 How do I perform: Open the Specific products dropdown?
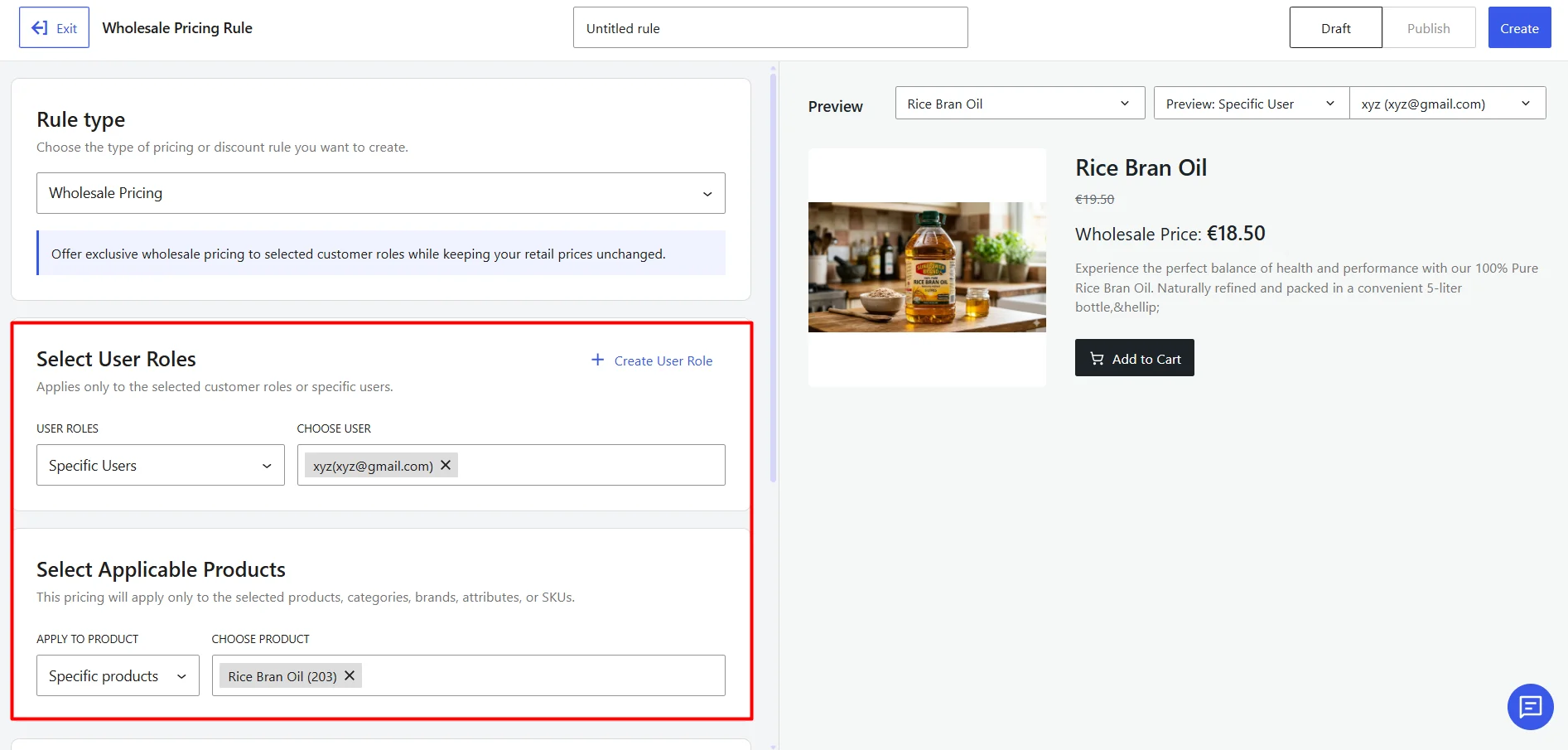coord(118,675)
